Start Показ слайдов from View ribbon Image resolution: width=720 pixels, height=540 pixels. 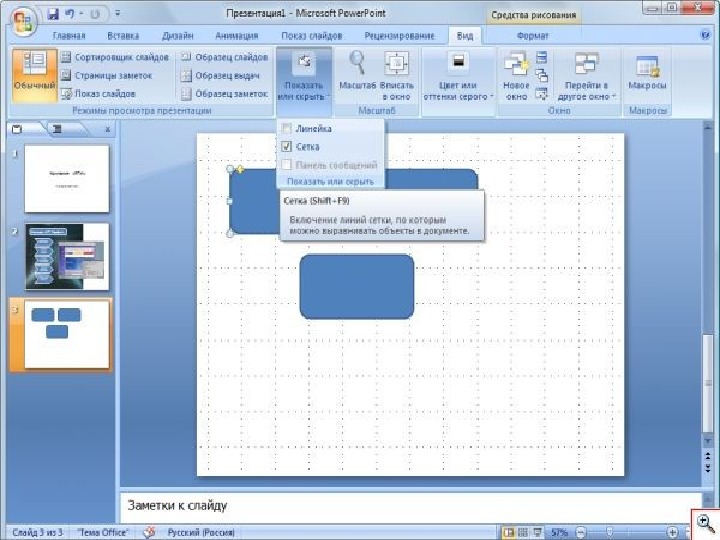pos(98,94)
